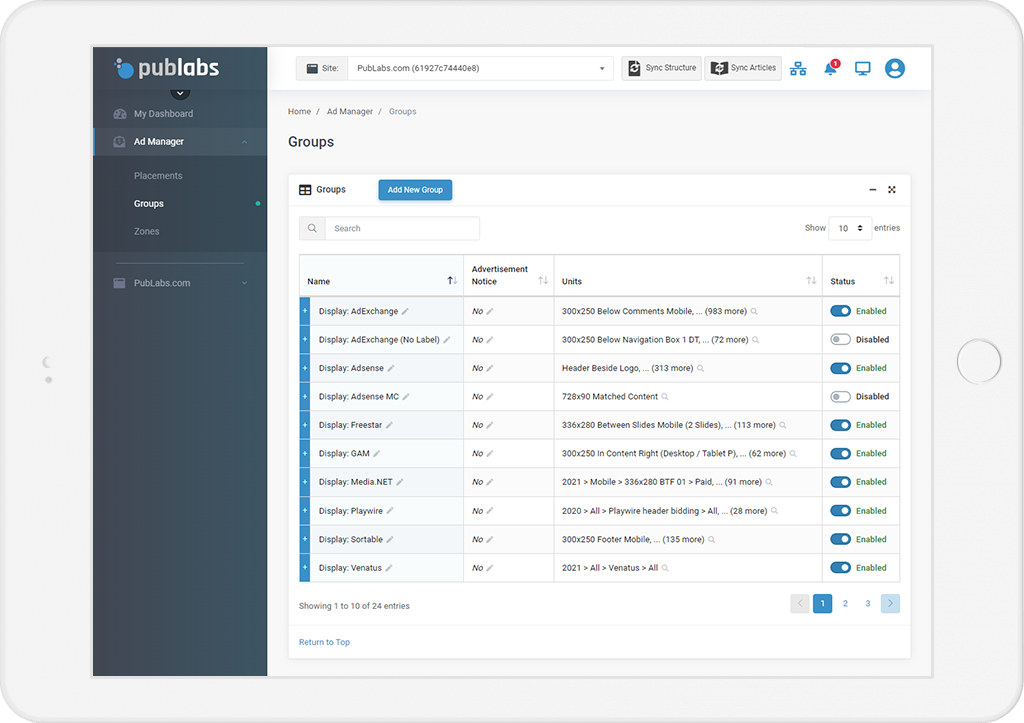Viewport: 1024px width, 723px height.
Task: Expand the Display: GAM row plus button
Action: tap(305, 454)
